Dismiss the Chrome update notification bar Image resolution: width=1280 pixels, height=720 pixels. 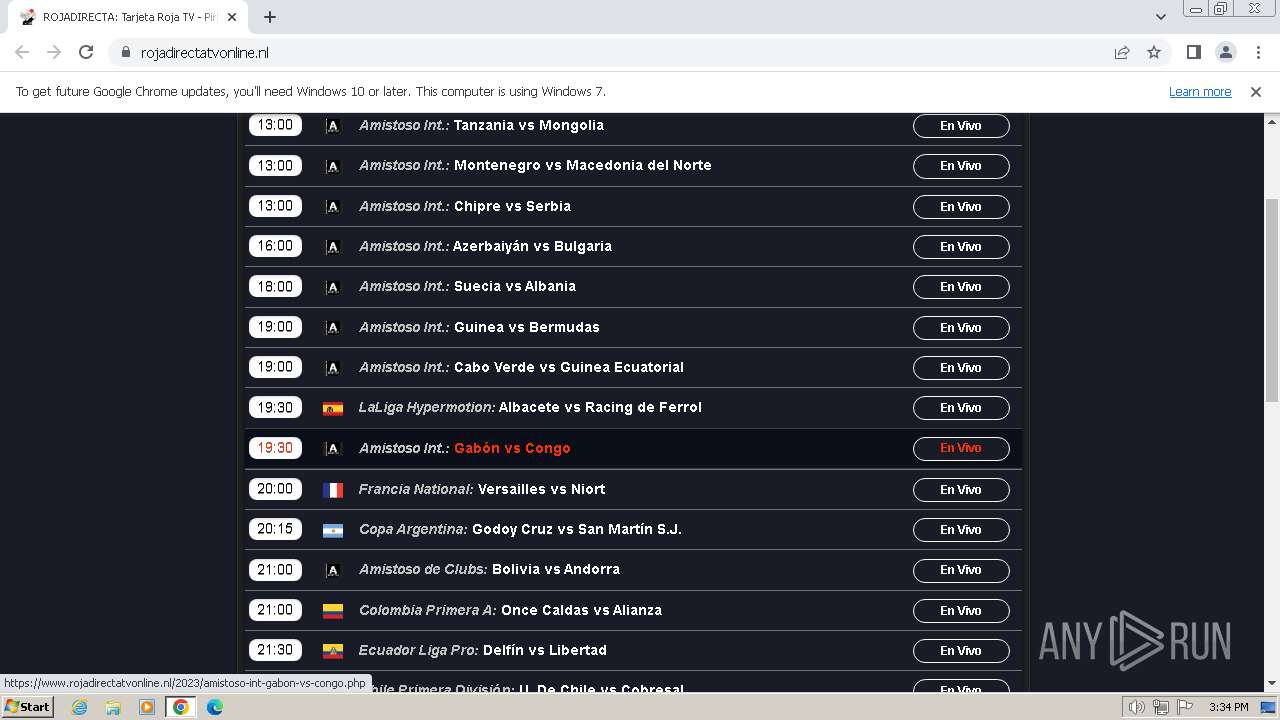coord(1256,91)
